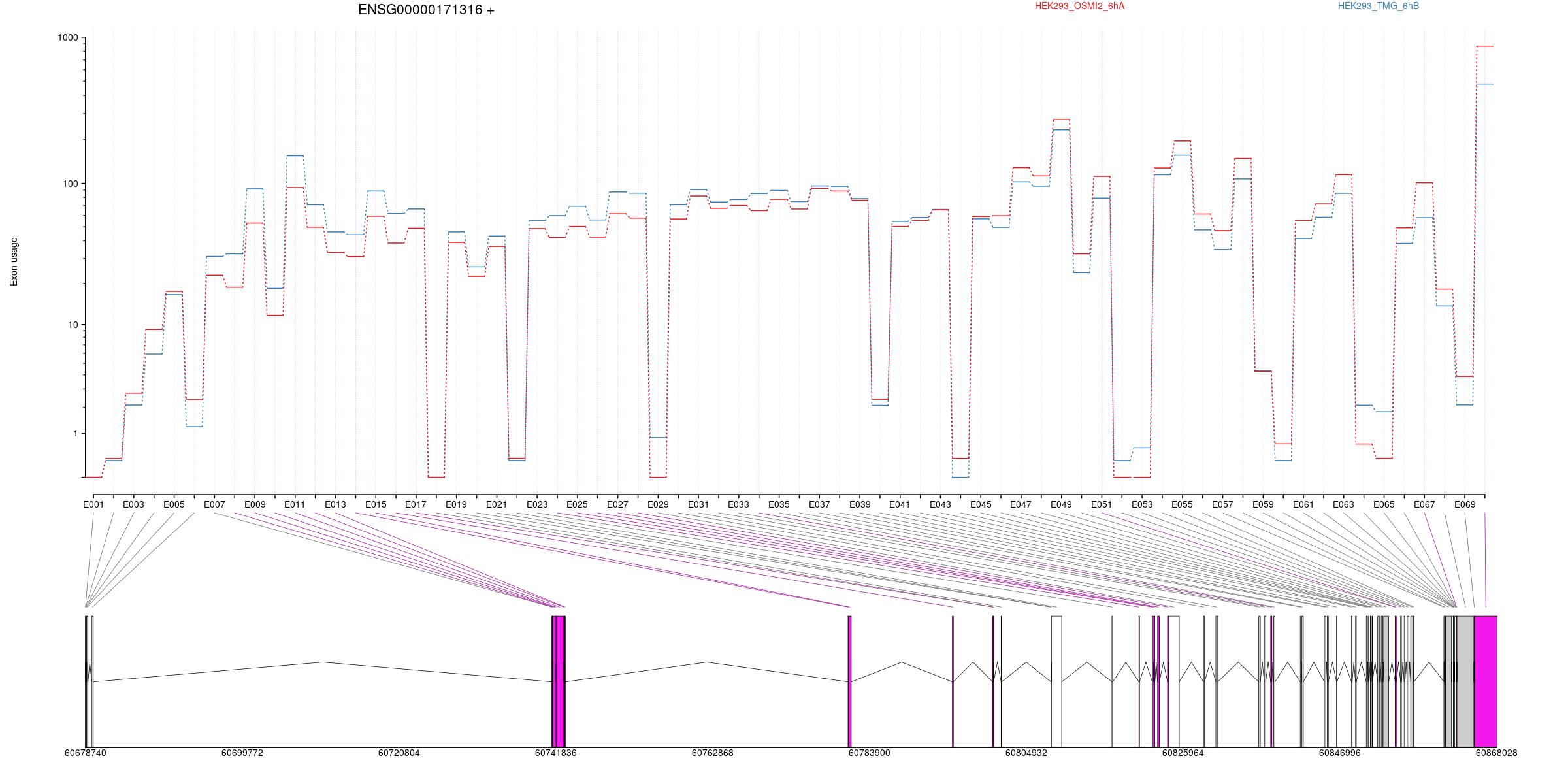
Task: Click the Exon usage axis label
Action: (14, 261)
